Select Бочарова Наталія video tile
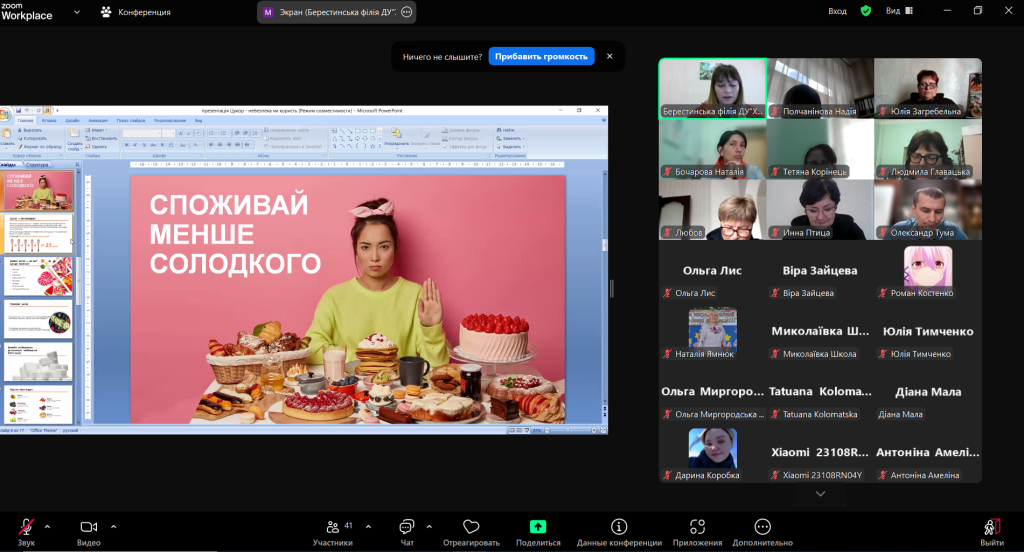 click(712, 149)
